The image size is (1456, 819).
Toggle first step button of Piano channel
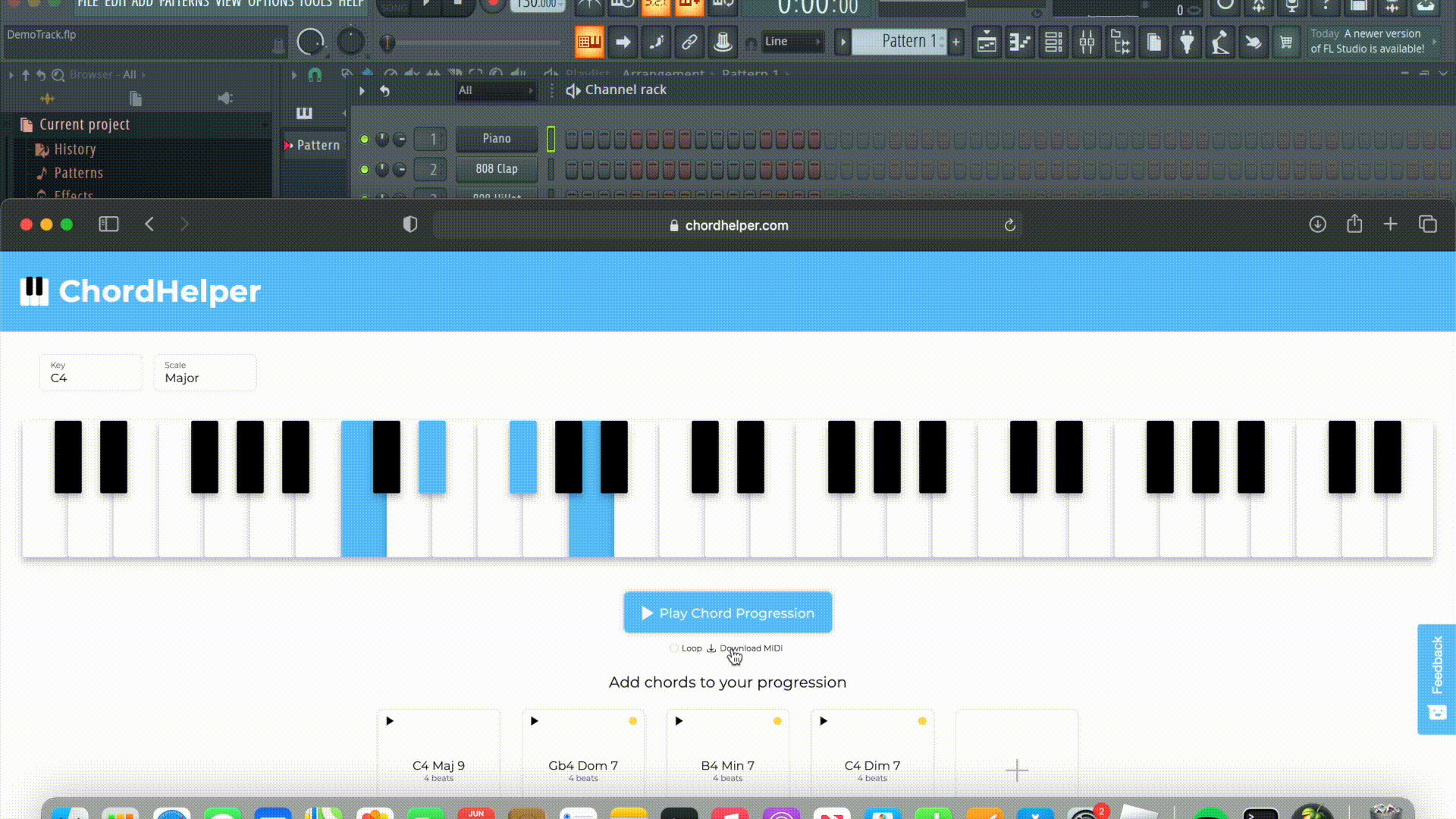(x=572, y=140)
